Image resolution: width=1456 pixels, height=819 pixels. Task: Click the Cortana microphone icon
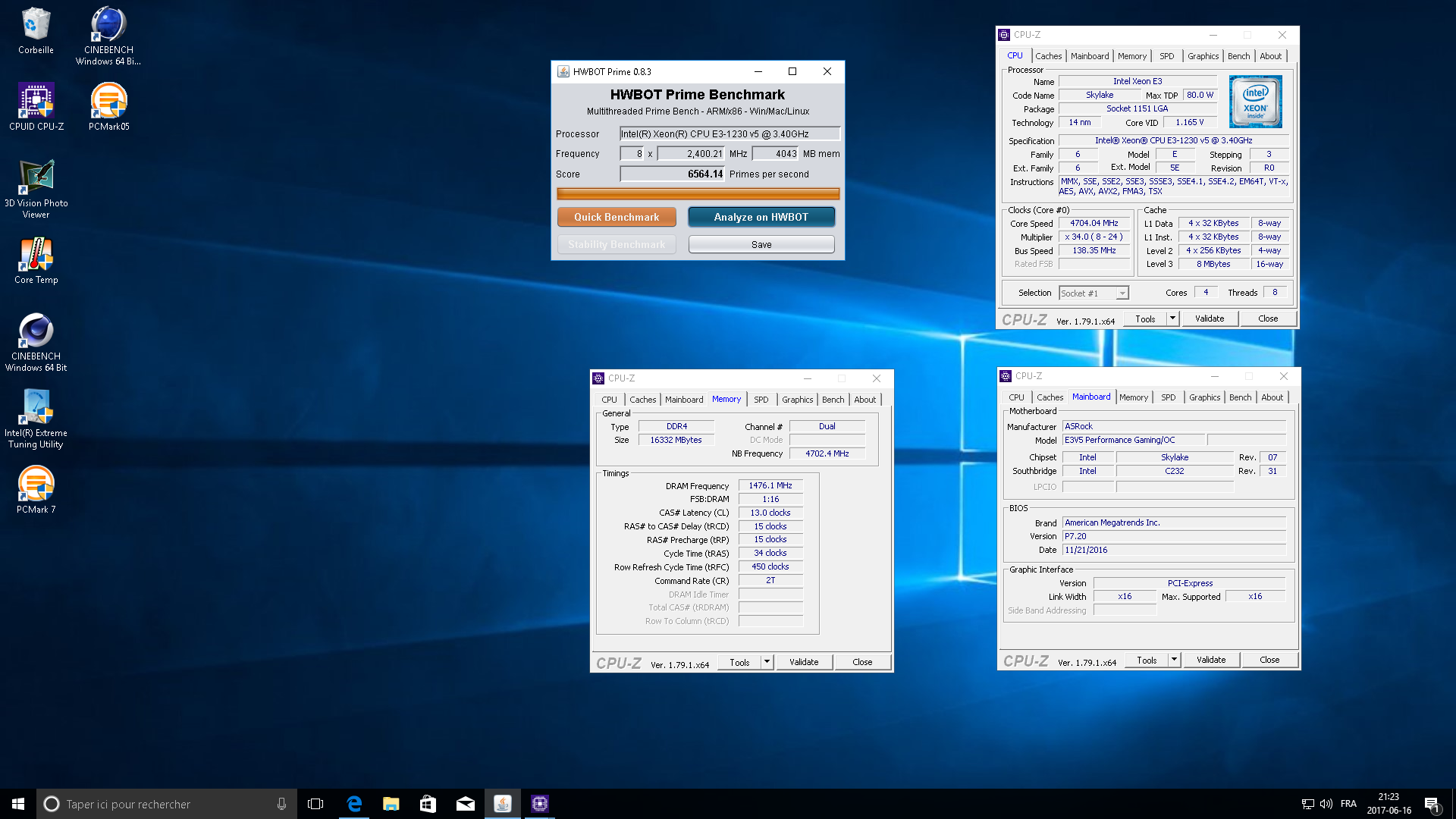[281, 804]
